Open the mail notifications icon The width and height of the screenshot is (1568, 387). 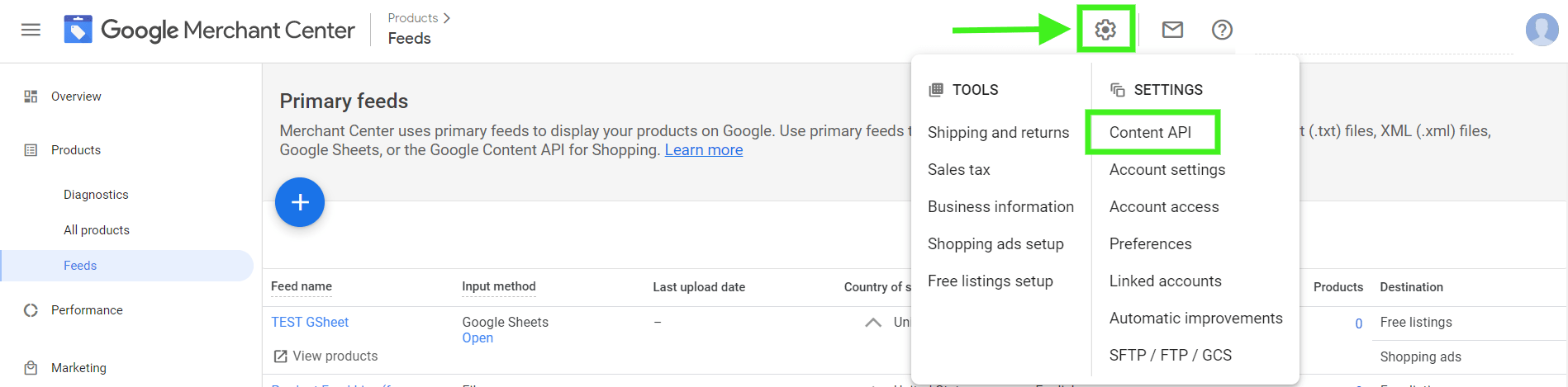[x=1172, y=30]
